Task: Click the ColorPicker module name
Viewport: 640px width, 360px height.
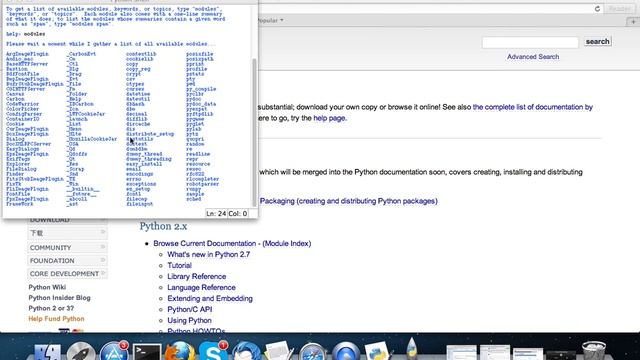Action: 22,109
